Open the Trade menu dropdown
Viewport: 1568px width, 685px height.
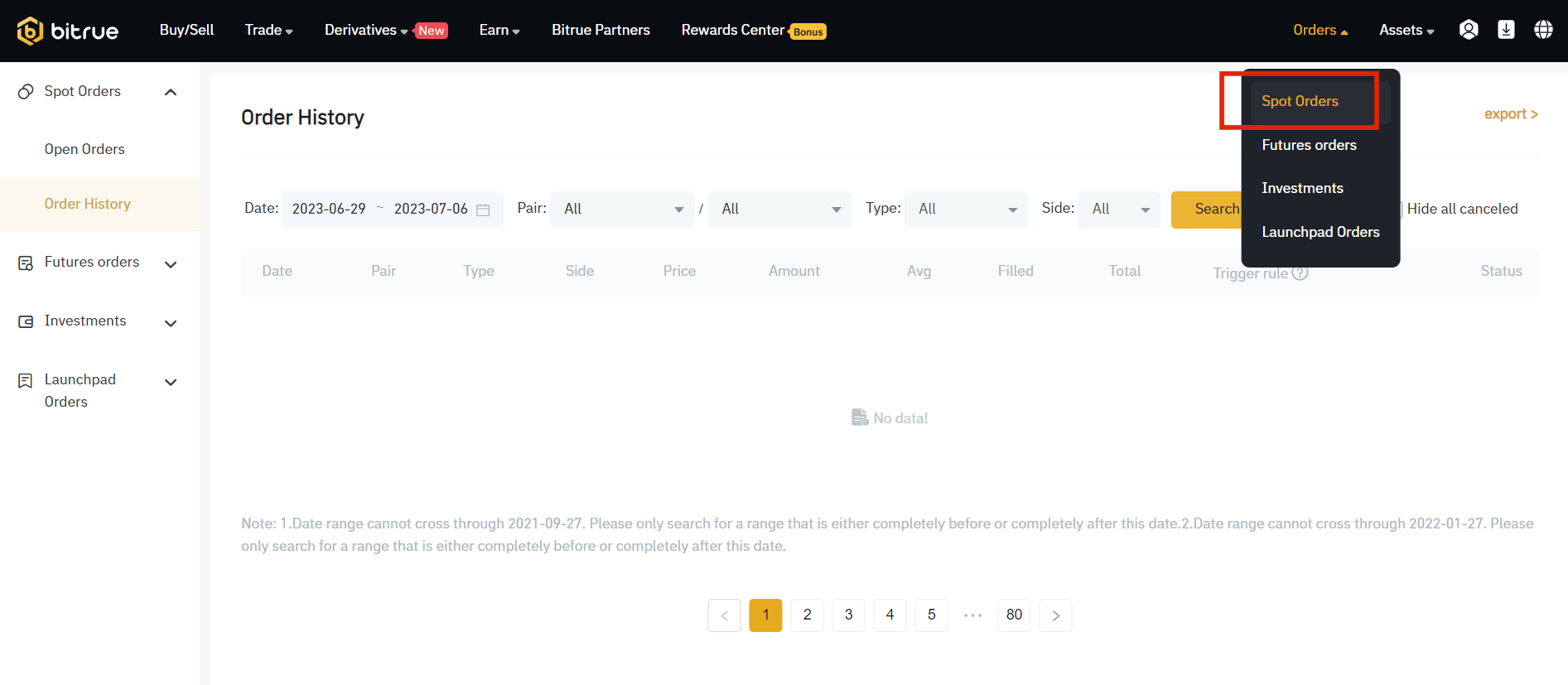coord(268,30)
